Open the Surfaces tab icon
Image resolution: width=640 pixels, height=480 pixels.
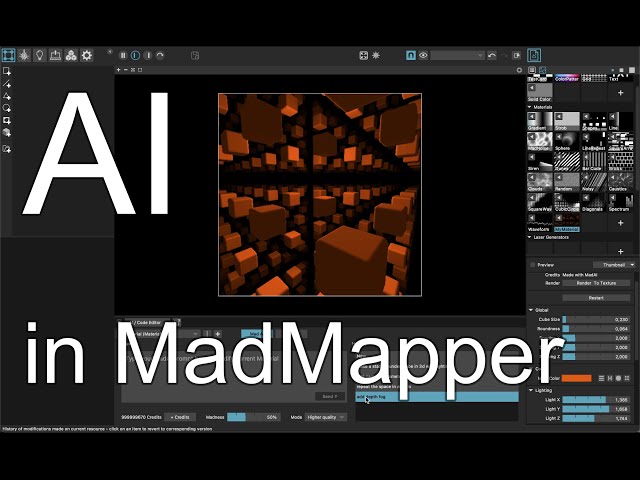pyautogui.click(x=8, y=55)
